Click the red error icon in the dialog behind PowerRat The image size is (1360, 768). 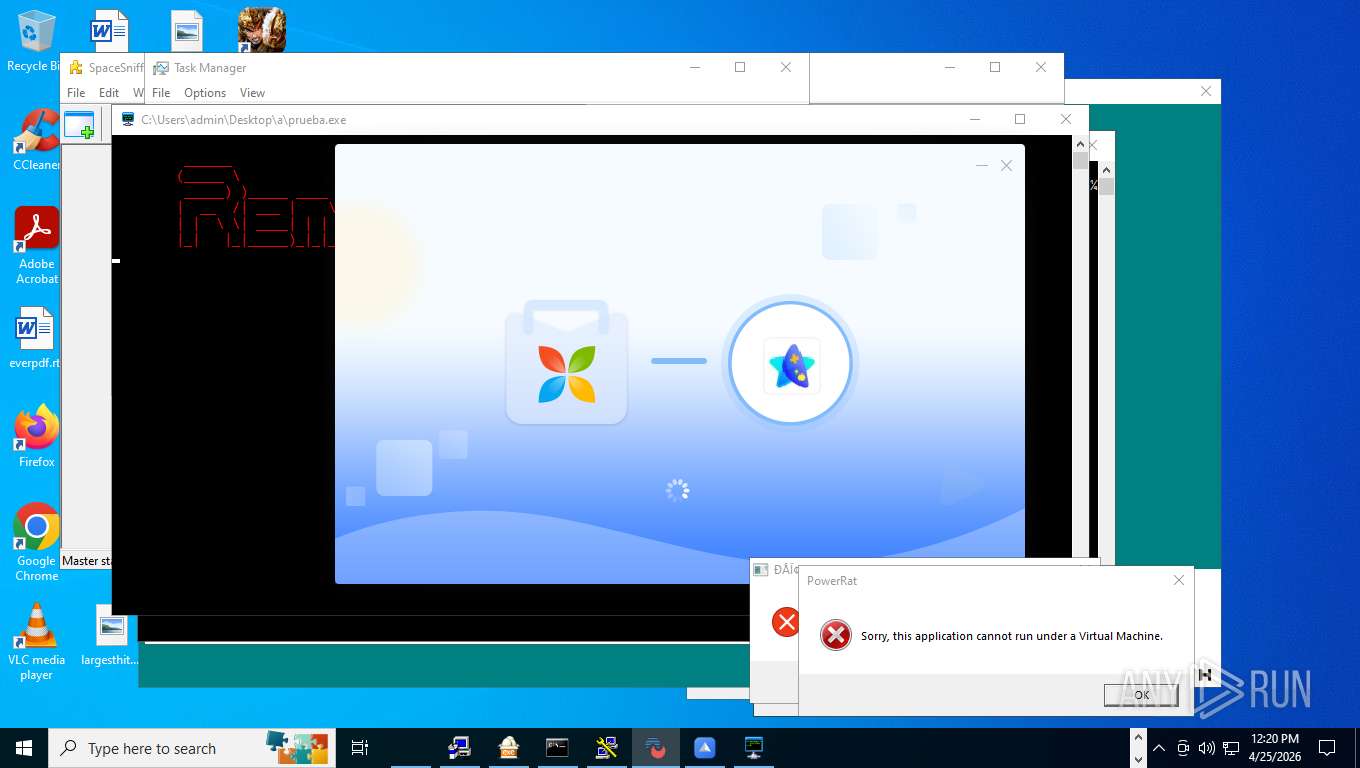tap(786, 622)
